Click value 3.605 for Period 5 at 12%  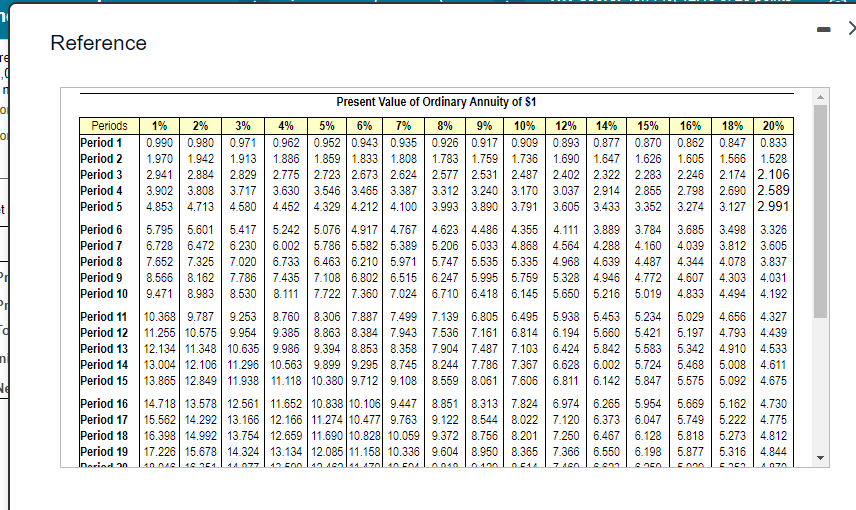pyautogui.click(x=566, y=206)
